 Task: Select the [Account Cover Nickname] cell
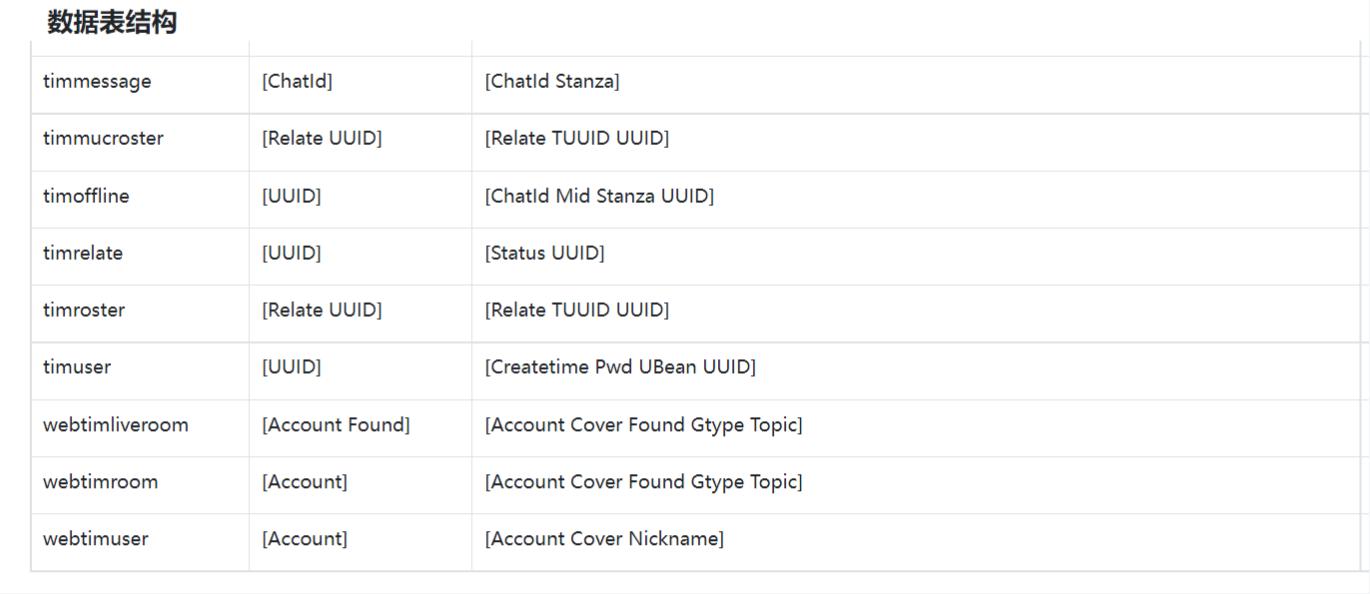point(604,539)
